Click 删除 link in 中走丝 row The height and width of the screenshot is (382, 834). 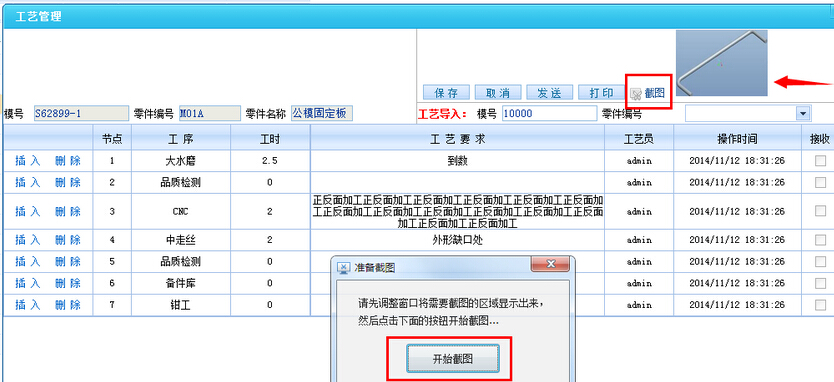(68, 240)
